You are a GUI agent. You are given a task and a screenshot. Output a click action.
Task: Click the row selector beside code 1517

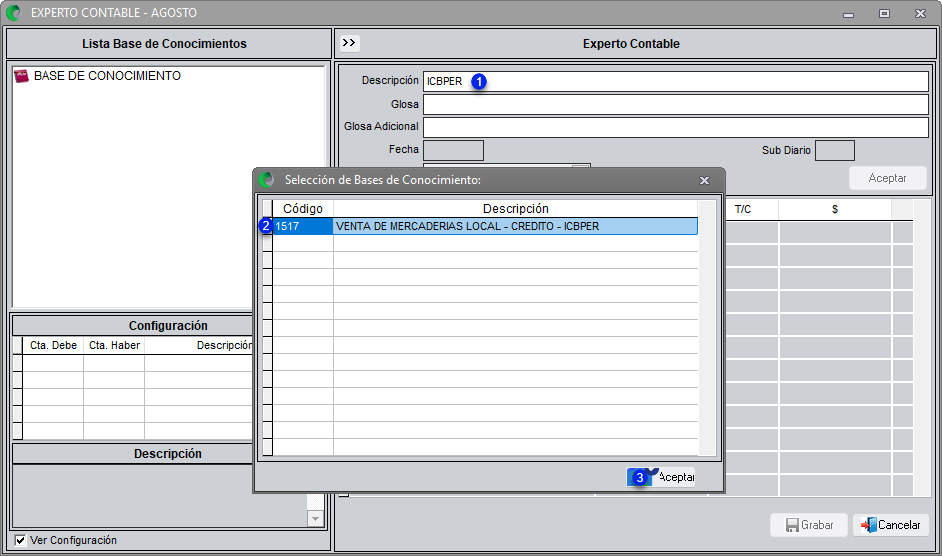click(268, 226)
